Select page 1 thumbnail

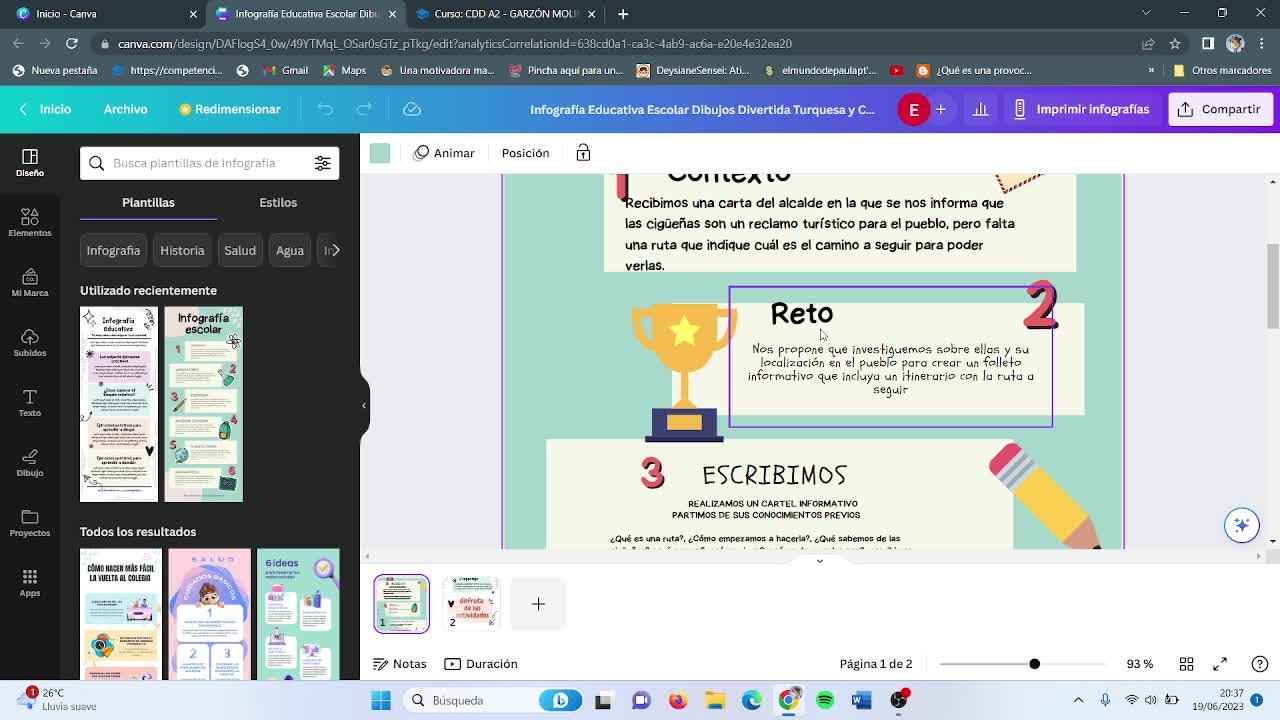401,604
